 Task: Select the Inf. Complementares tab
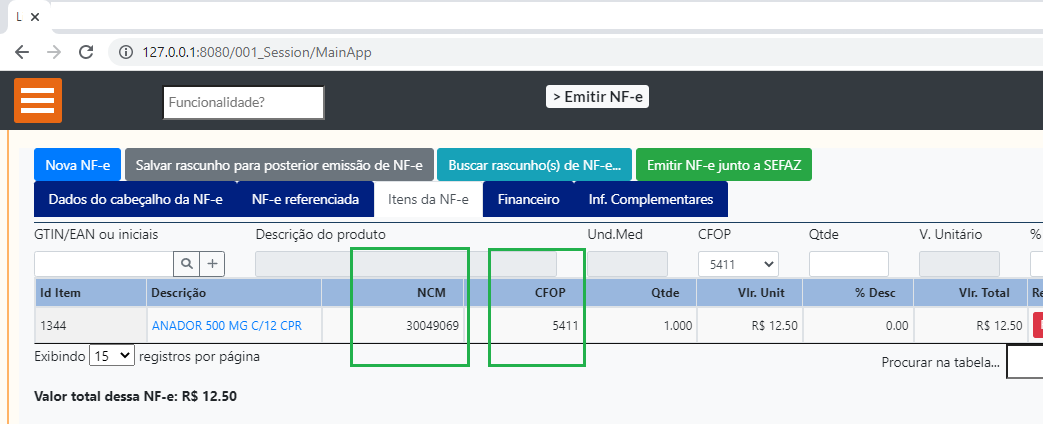click(x=650, y=199)
